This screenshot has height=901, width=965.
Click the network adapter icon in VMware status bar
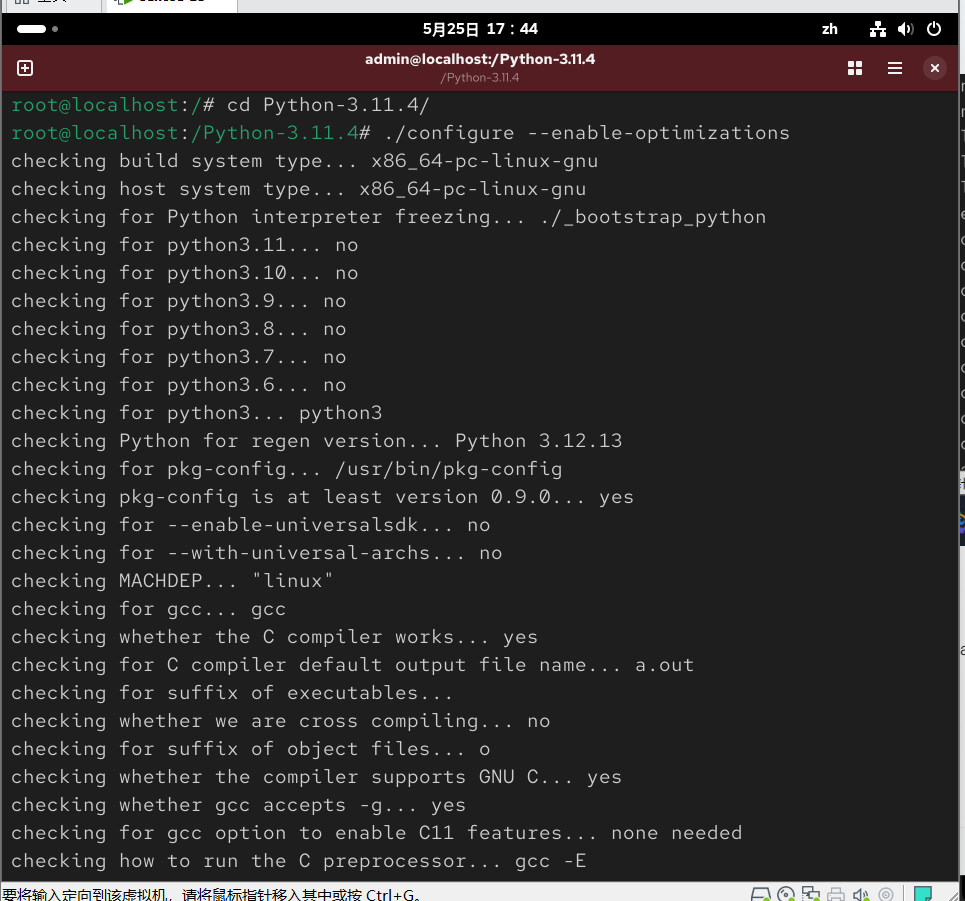tap(811, 894)
